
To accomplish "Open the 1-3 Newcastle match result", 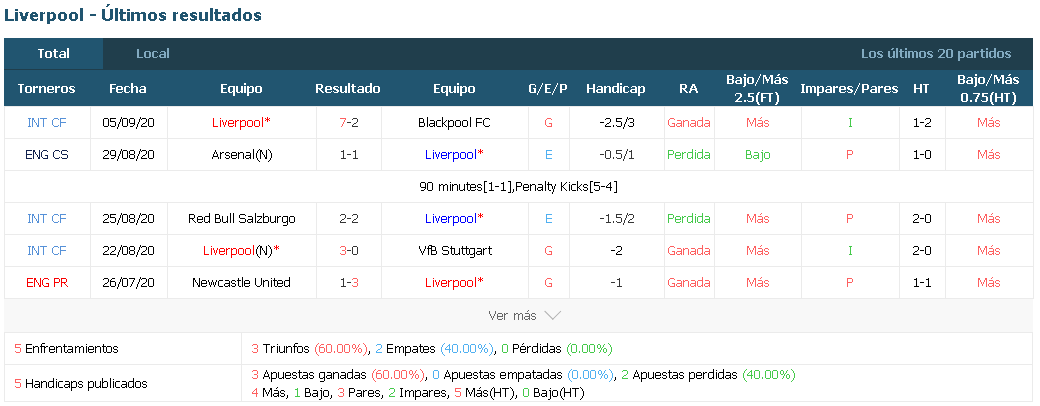I will (348, 283).
